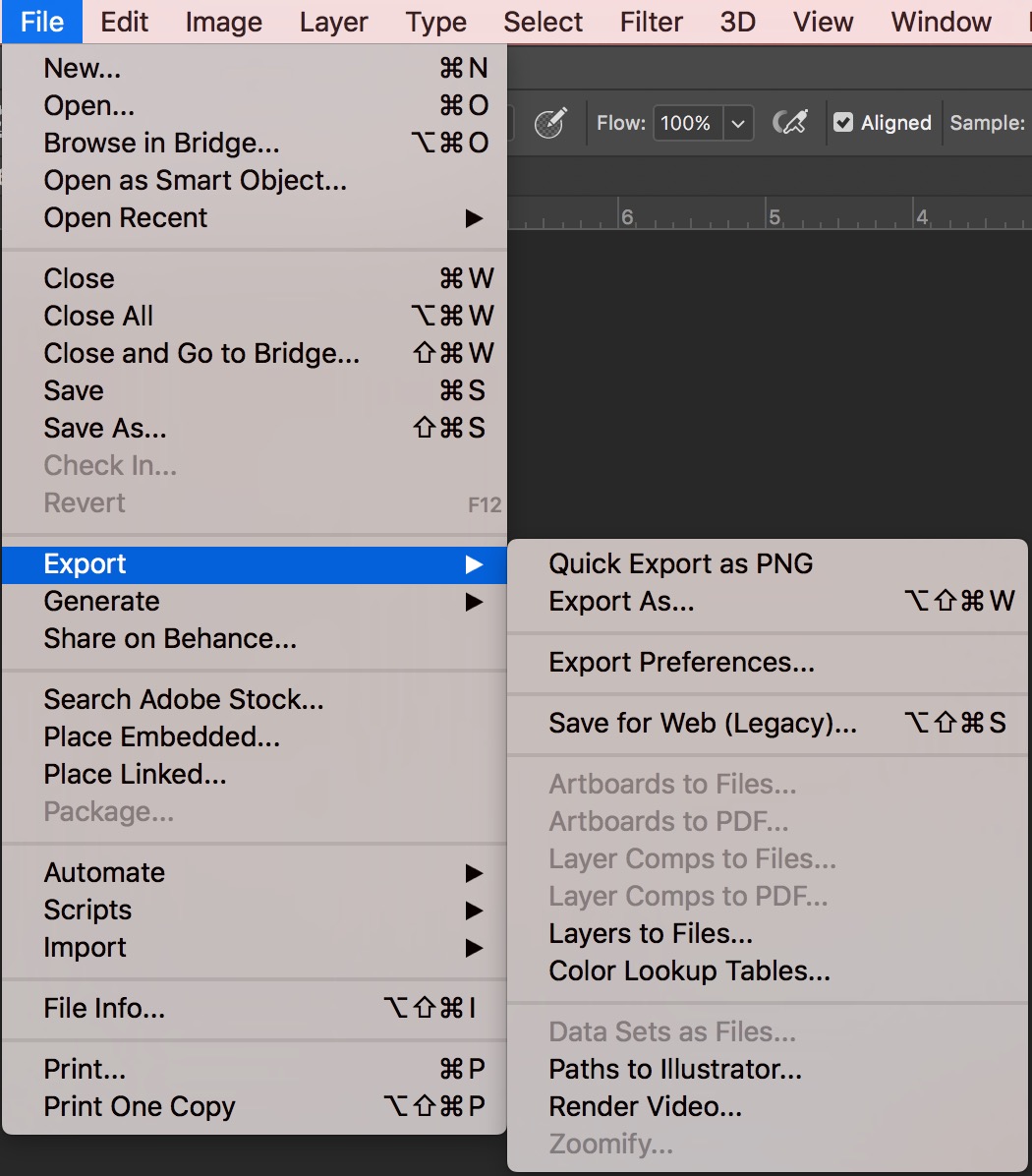The height and width of the screenshot is (1176, 1032).
Task: Choose Open... from the File menu
Action: tap(255, 106)
